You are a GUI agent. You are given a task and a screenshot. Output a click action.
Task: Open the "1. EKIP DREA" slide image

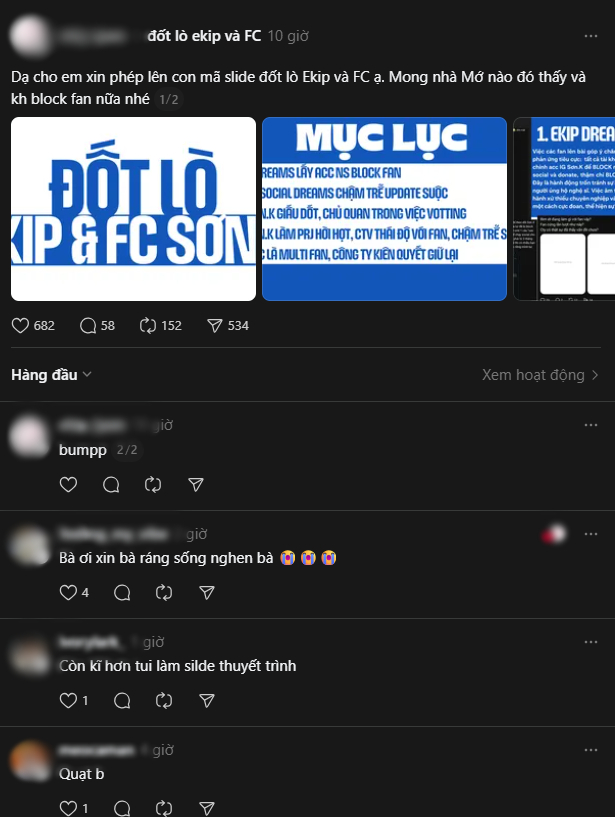(x=564, y=209)
